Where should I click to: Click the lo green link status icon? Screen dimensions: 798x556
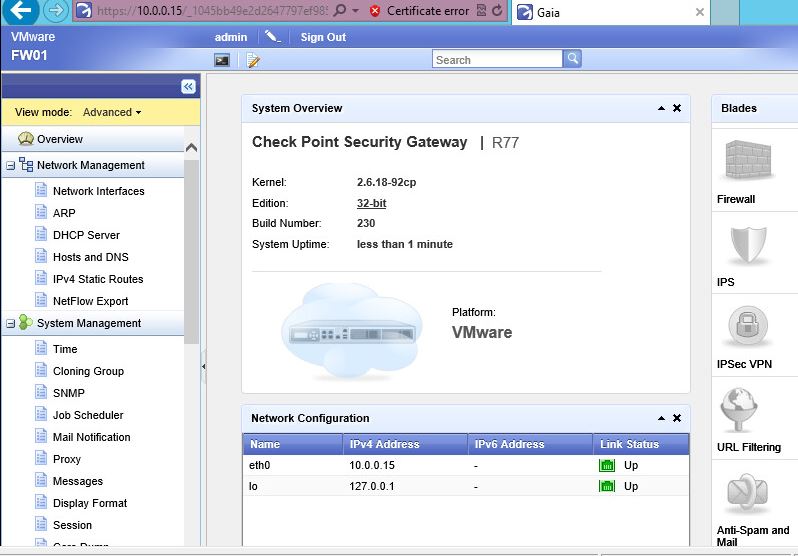point(607,486)
